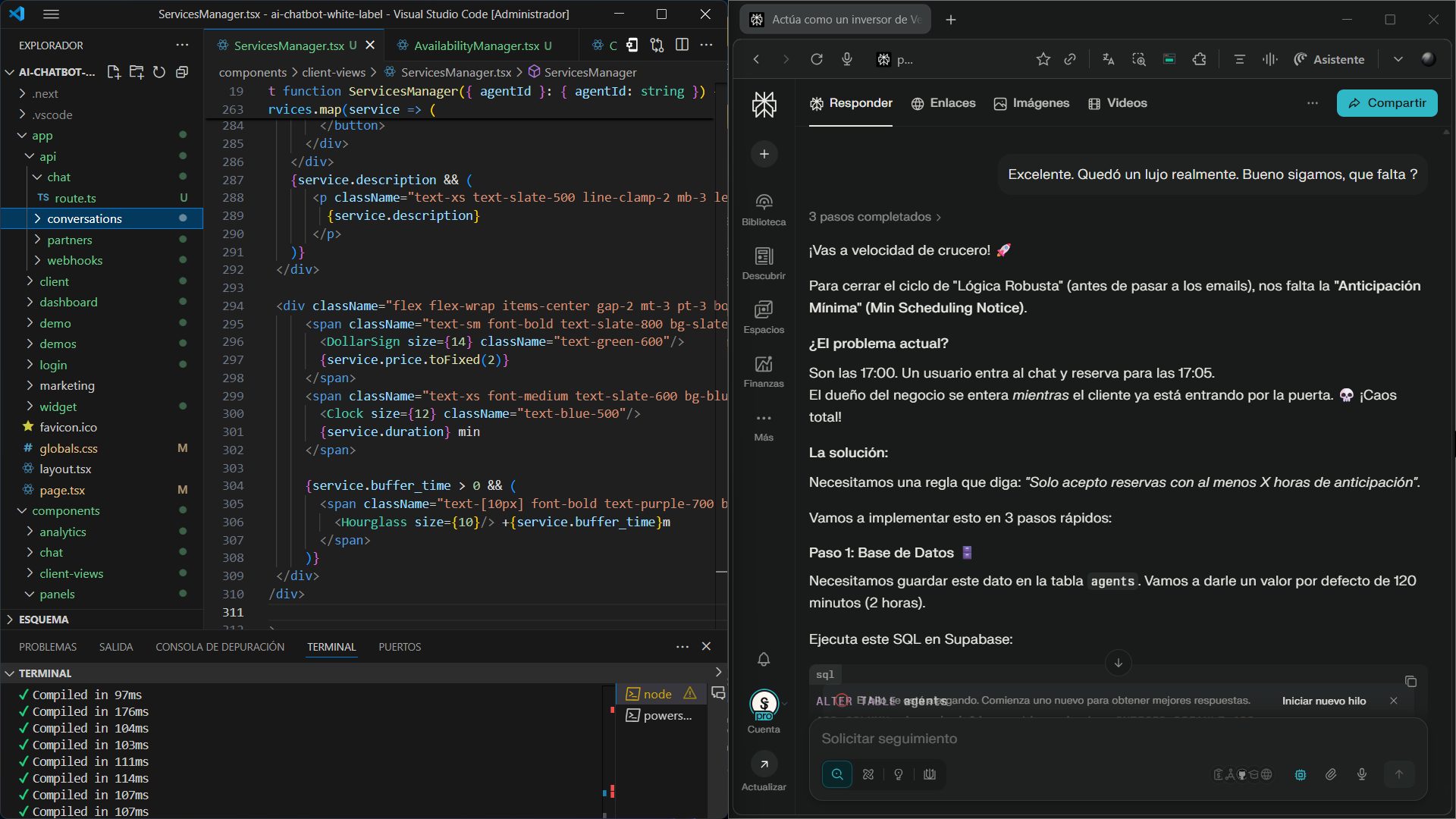The width and height of the screenshot is (1456, 819).
Task: Toggle the search mode button in the prompt box
Action: [837, 774]
